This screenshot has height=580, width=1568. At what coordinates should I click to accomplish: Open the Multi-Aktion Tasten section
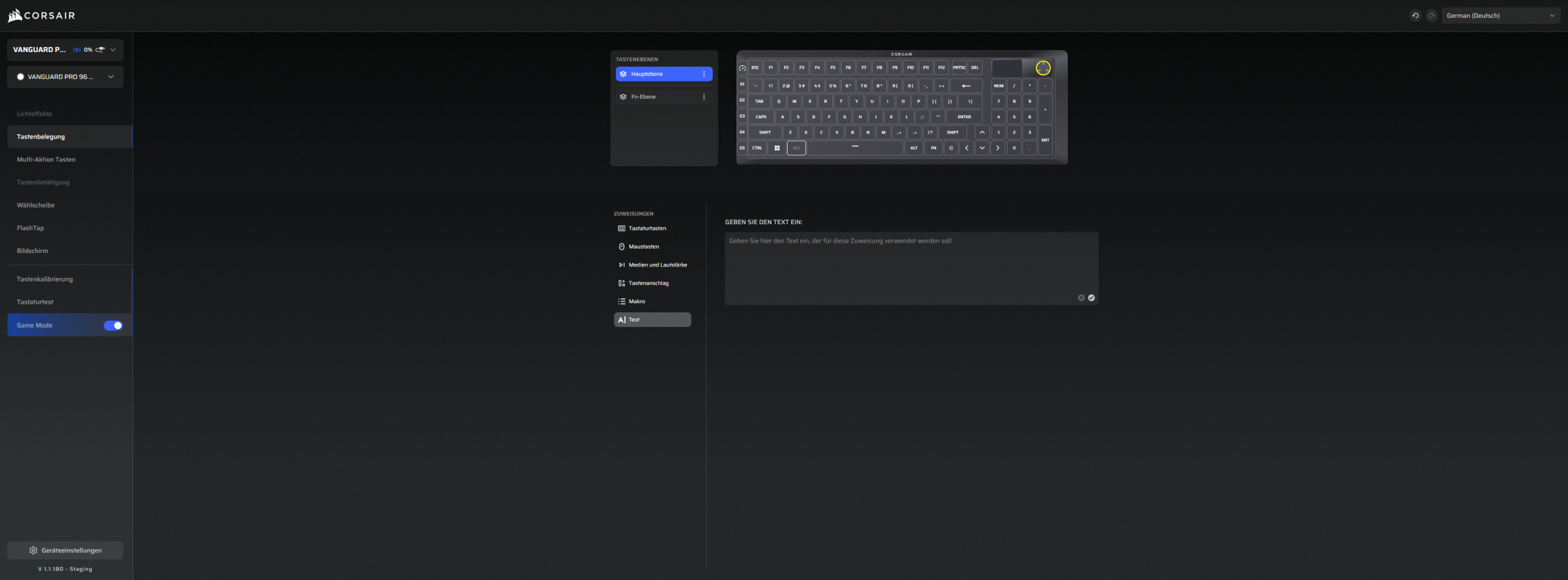point(46,159)
